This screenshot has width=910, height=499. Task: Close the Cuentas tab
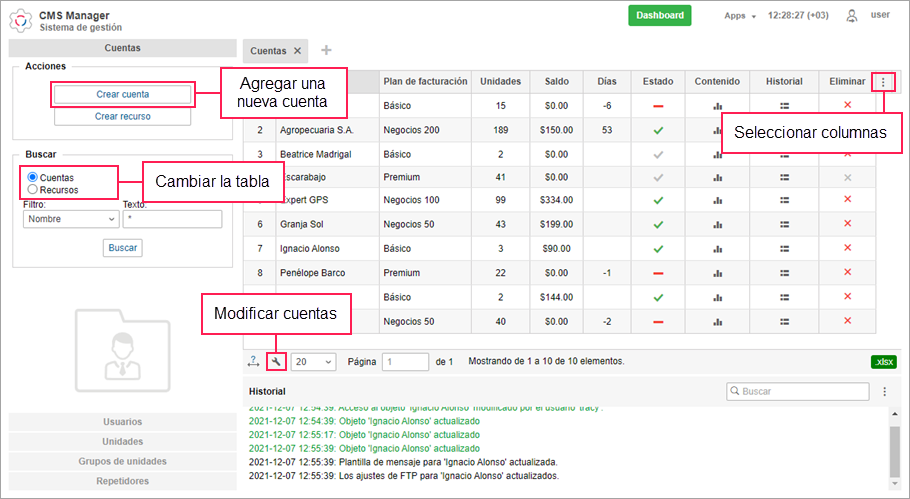(297, 51)
